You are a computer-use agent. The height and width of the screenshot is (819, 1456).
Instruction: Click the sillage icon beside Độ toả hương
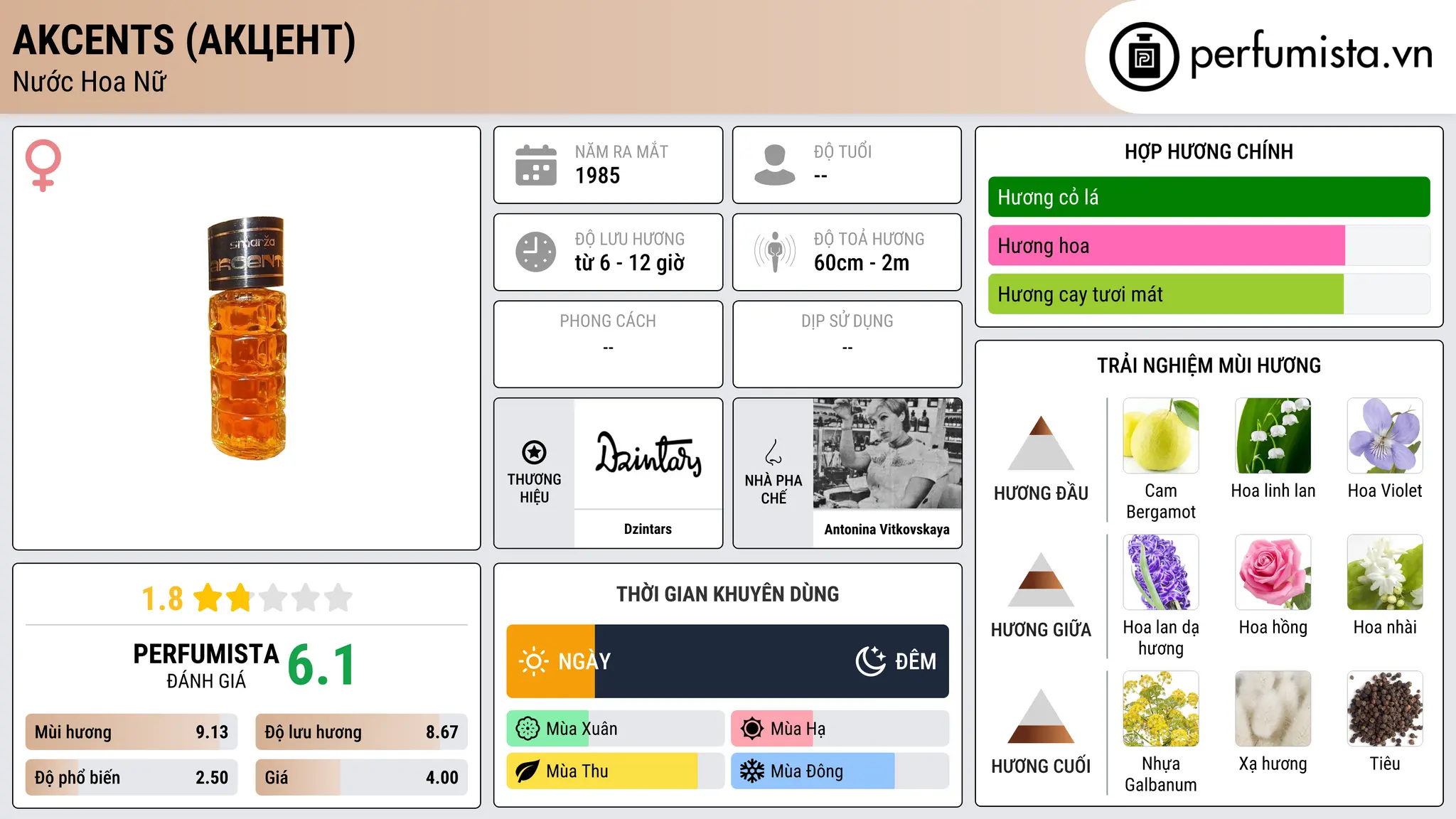pos(775,252)
